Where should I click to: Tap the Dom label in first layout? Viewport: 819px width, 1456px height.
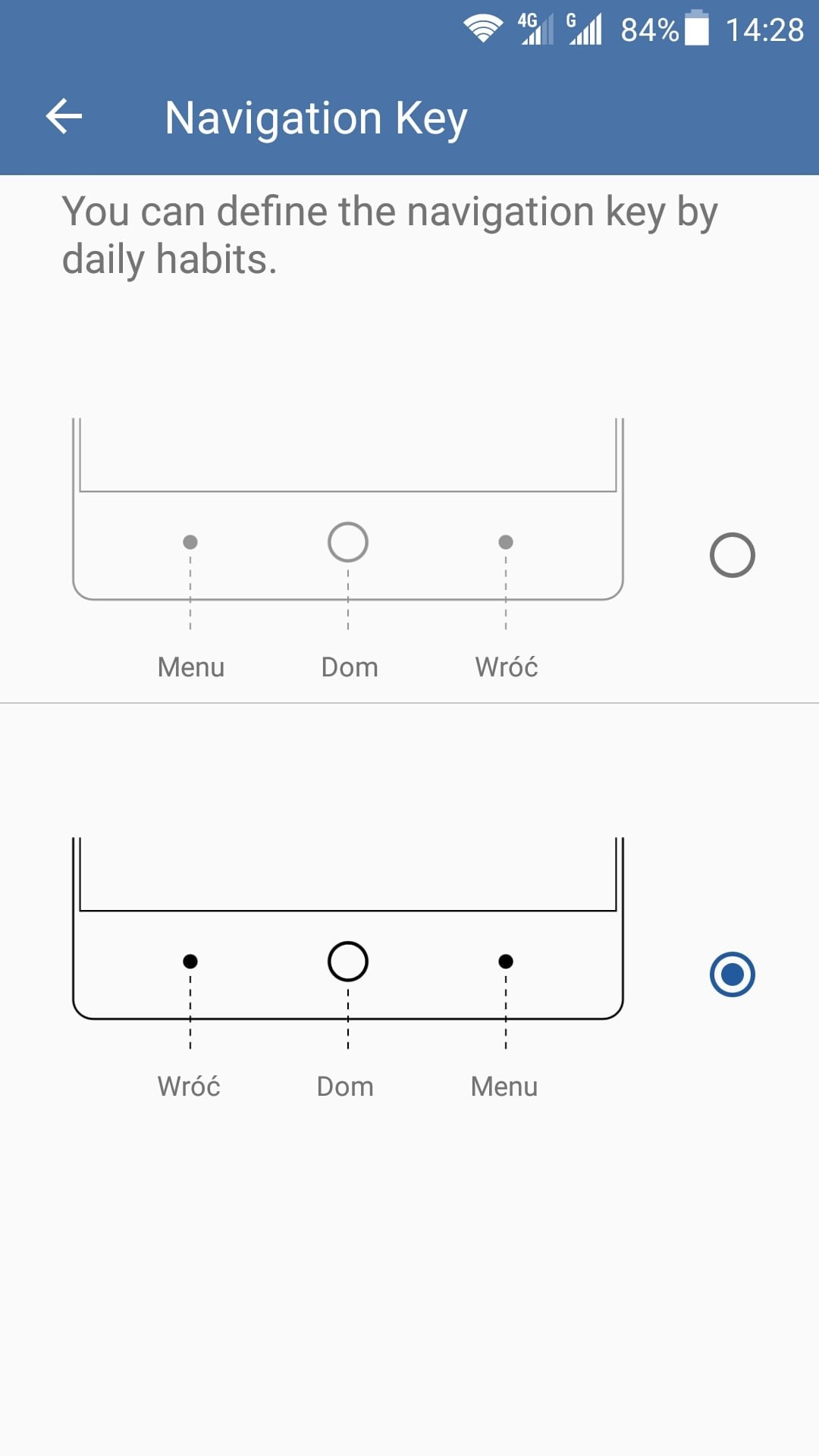pos(350,667)
